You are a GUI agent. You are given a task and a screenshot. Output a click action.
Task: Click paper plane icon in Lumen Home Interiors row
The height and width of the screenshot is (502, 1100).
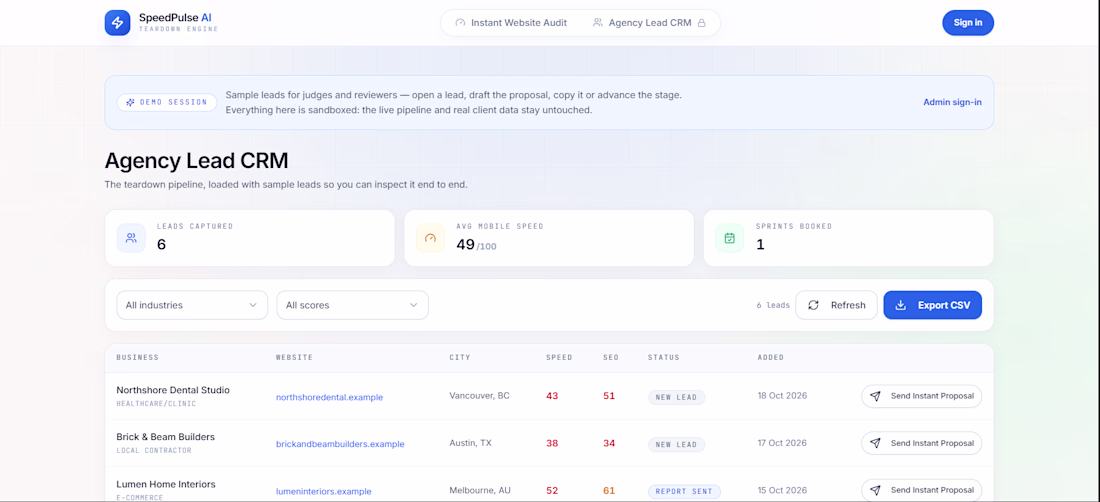coord(875,490)
